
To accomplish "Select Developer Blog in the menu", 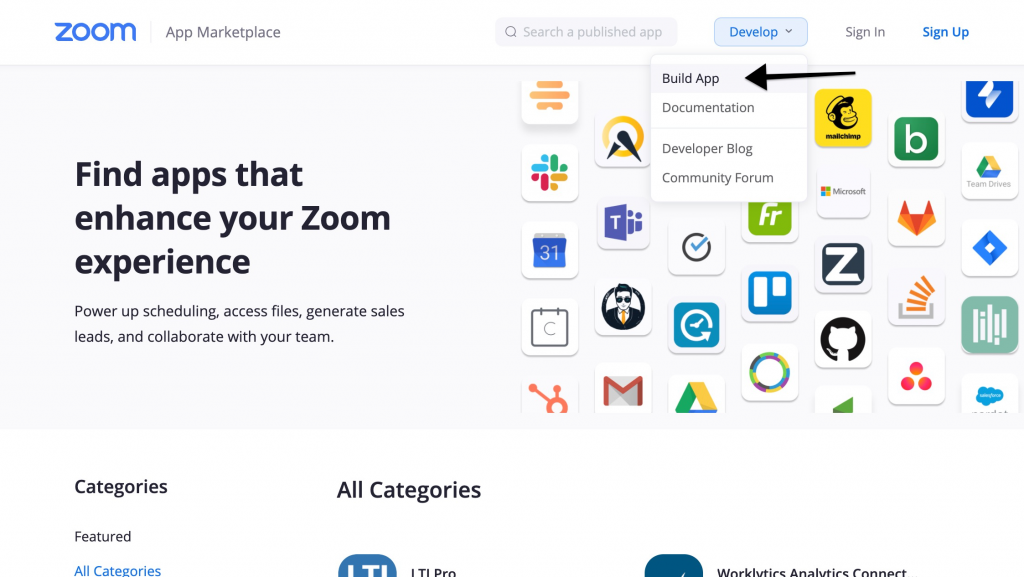I will pos(707,149).
